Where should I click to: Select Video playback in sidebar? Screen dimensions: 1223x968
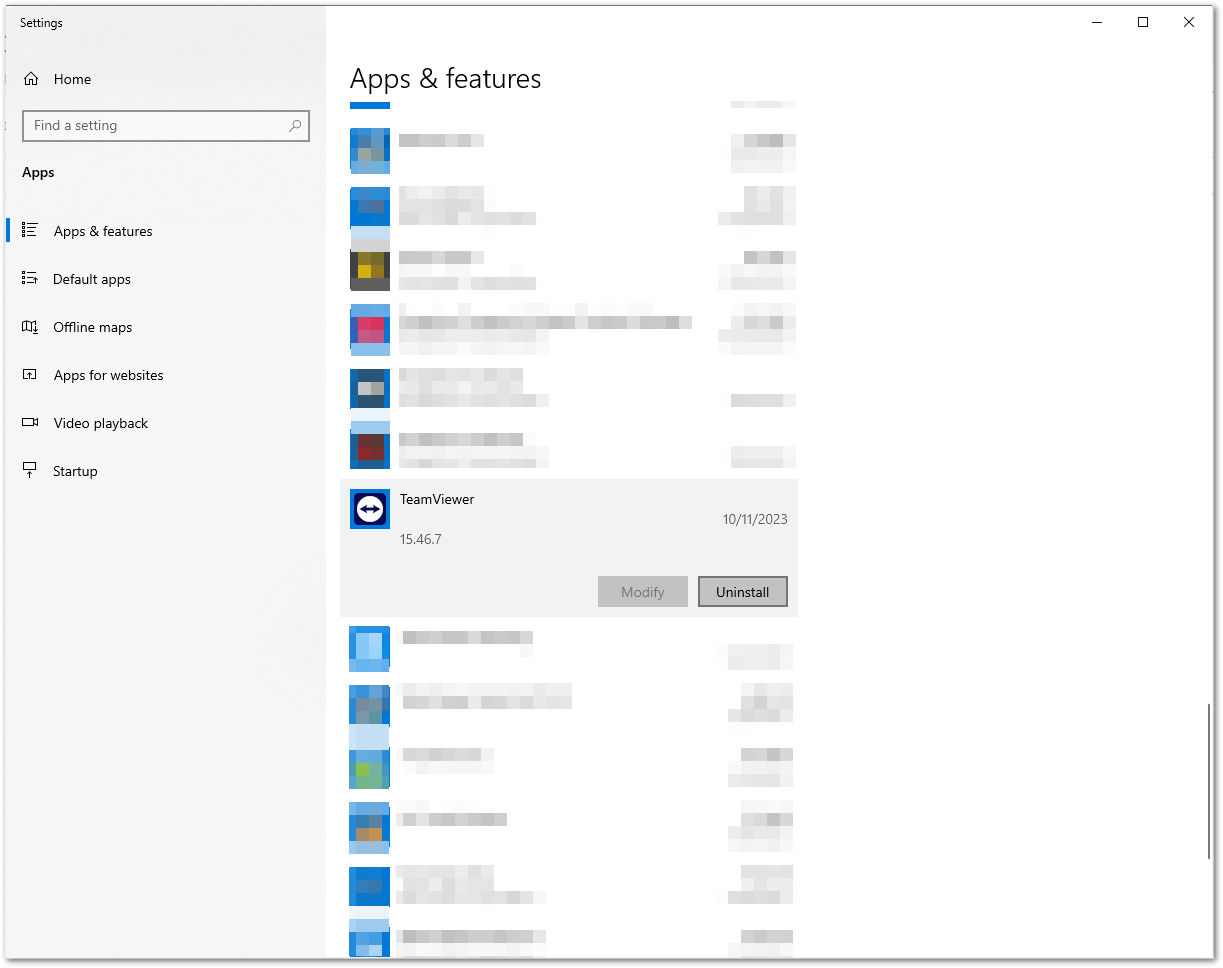(101, 423)
